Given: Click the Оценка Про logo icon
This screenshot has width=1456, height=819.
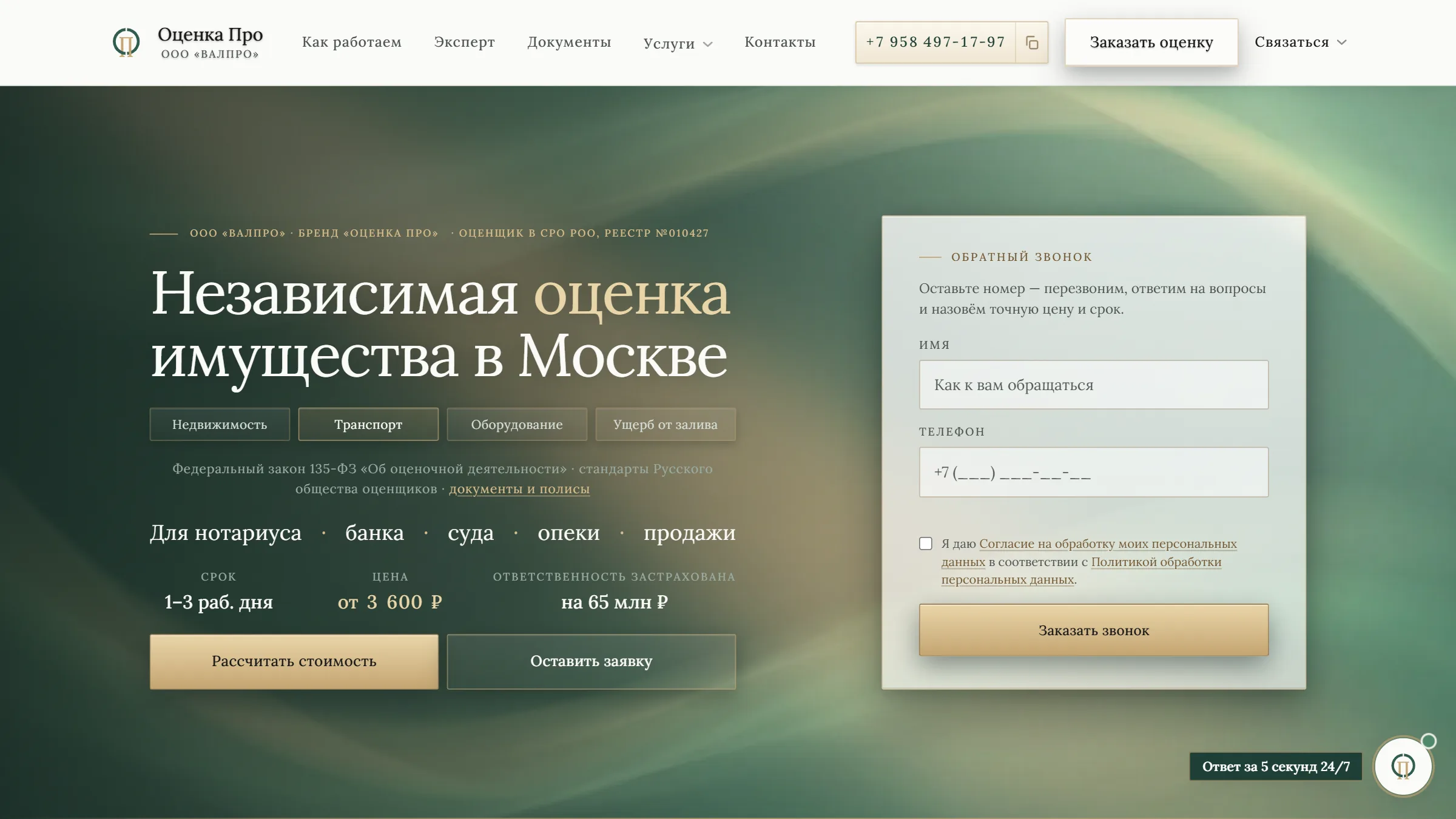Looking at the screenshot, I should tap(126, 42).
